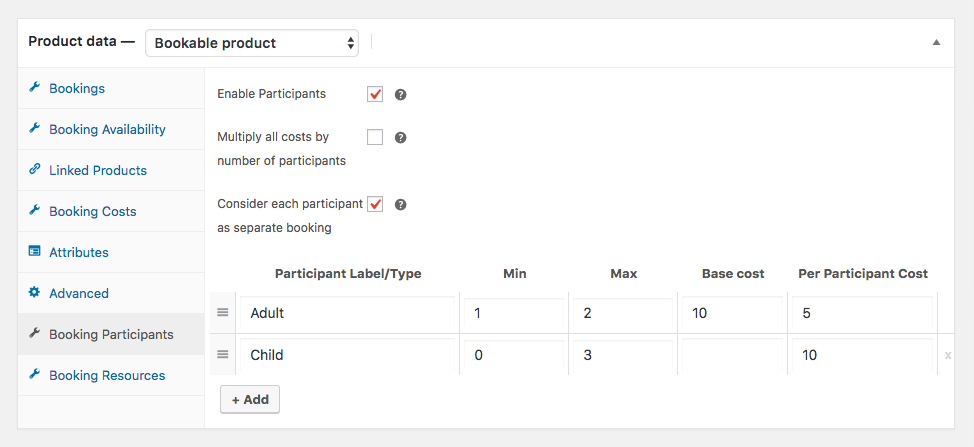Grab the drag handle on Adult row
Image resolution: width=974 pixels, height=447 pixels.
(x=224, y=313)
